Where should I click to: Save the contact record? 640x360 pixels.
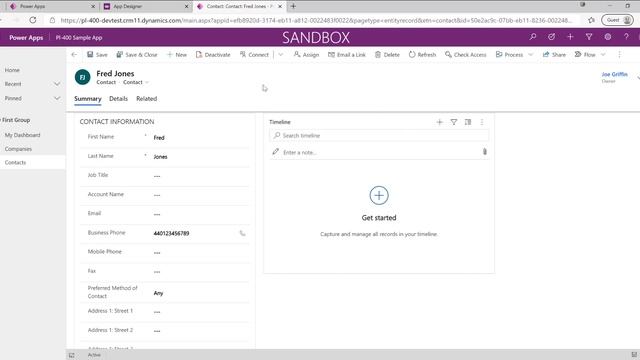point(97,54)
